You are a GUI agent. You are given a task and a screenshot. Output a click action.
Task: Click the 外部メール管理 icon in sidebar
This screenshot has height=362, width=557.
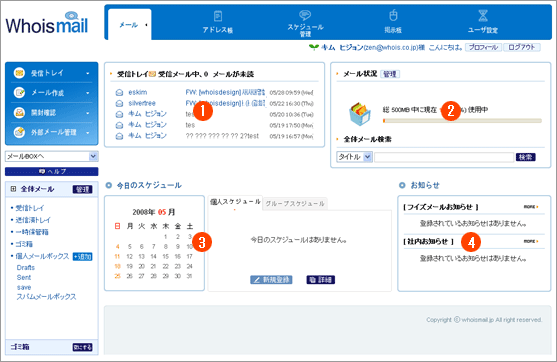click(19, 132)
